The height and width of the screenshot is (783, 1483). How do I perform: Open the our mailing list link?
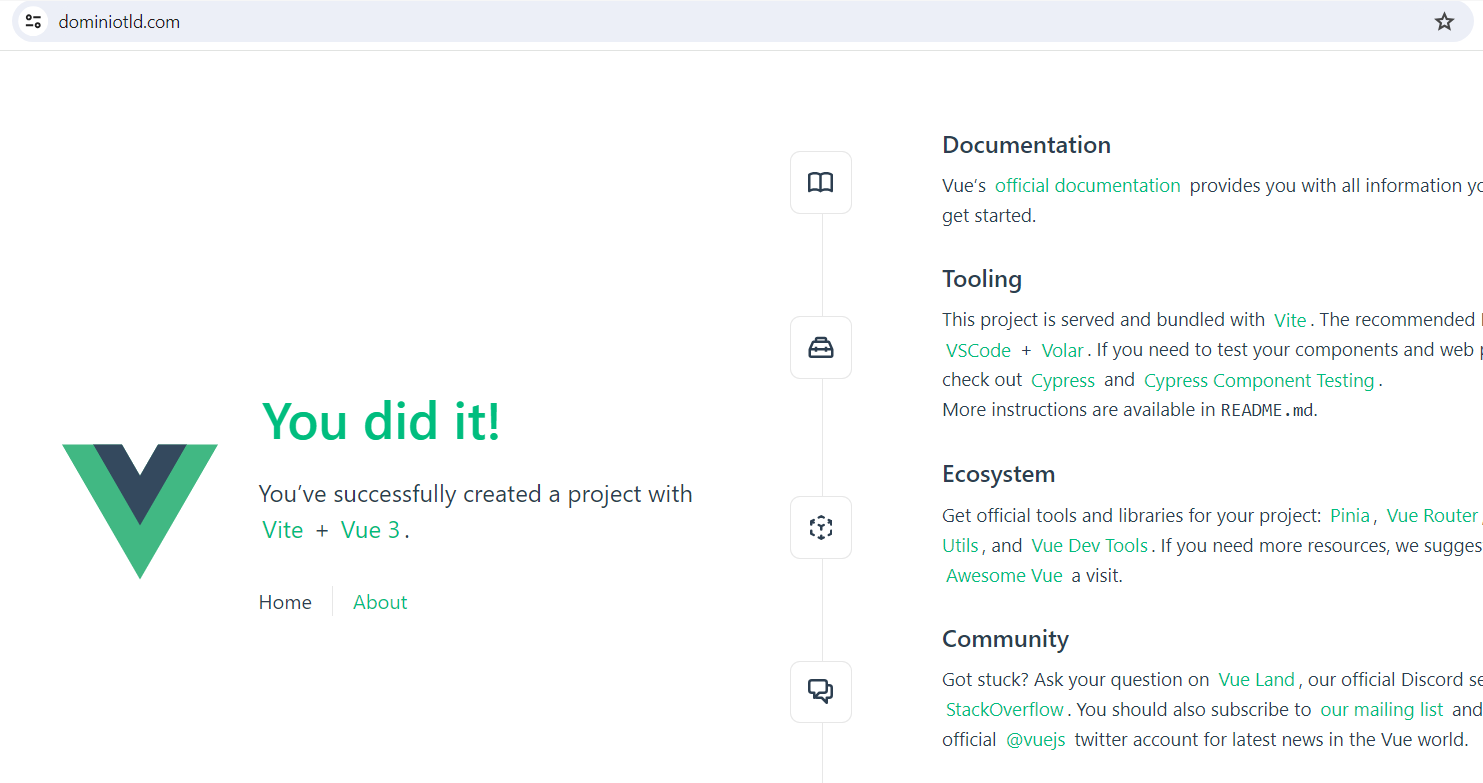pyautogui.click(x=1382, y=710)
